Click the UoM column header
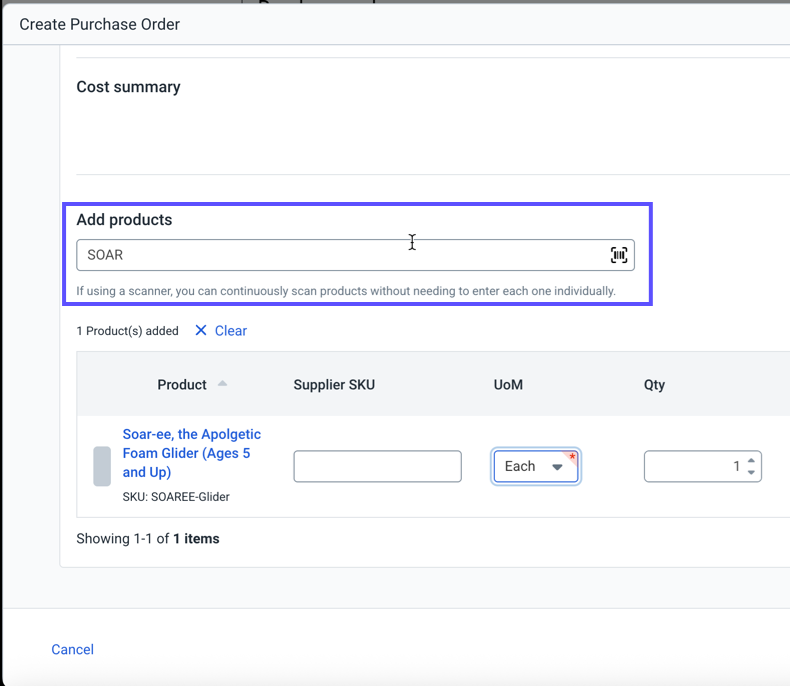 [508, 385]
